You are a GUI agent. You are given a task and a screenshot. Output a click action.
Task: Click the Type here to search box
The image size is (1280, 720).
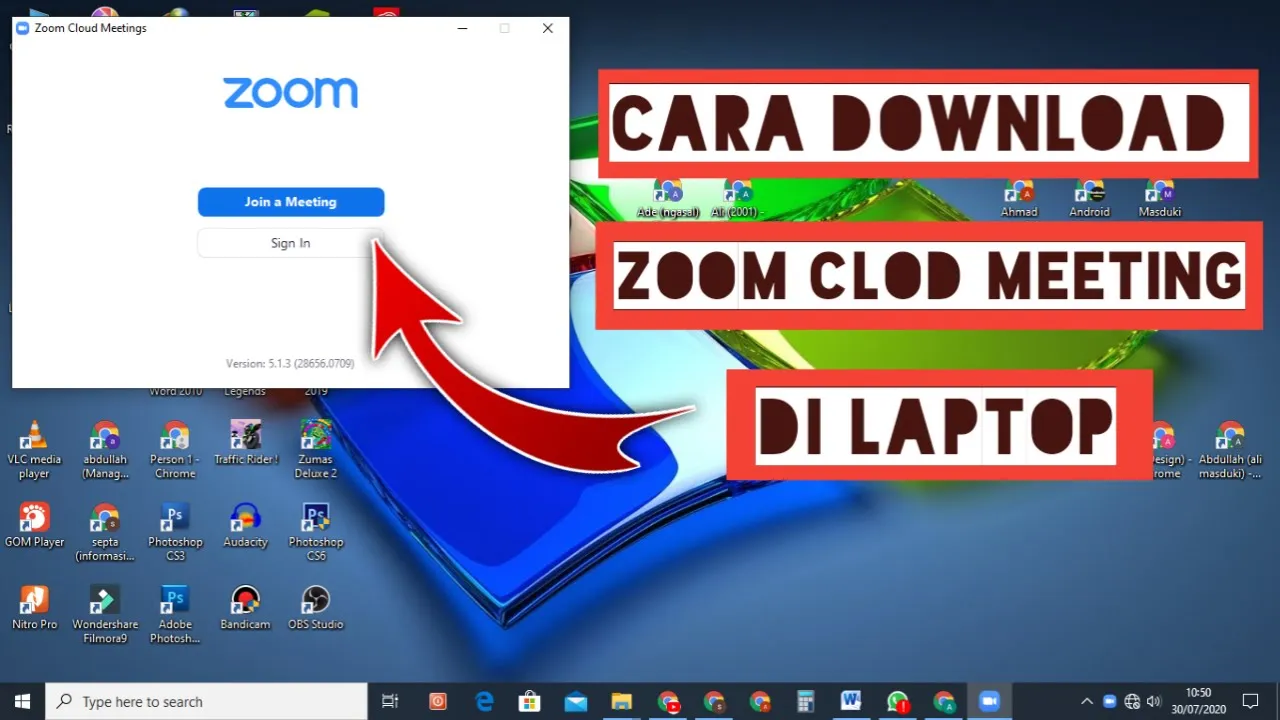pyautogui.click(x=207, y=701)
